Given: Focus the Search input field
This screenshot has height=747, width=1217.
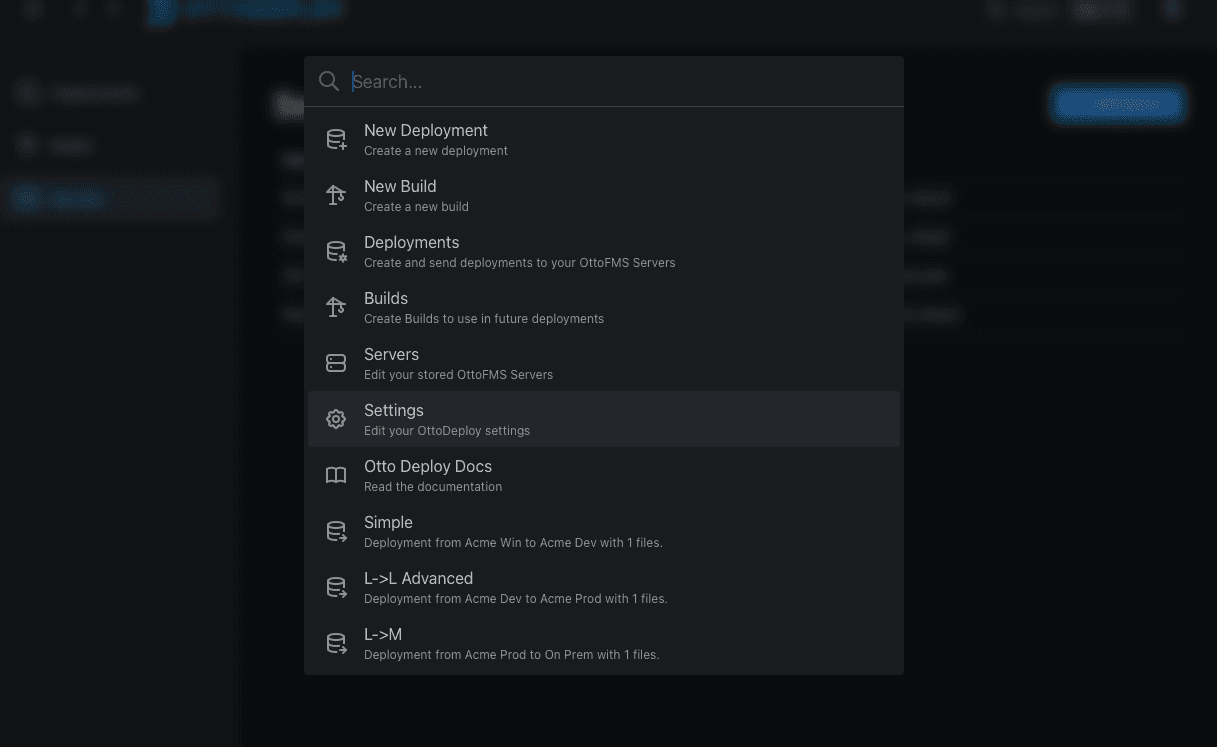Looking at the screenshot, I should (620, 82).
